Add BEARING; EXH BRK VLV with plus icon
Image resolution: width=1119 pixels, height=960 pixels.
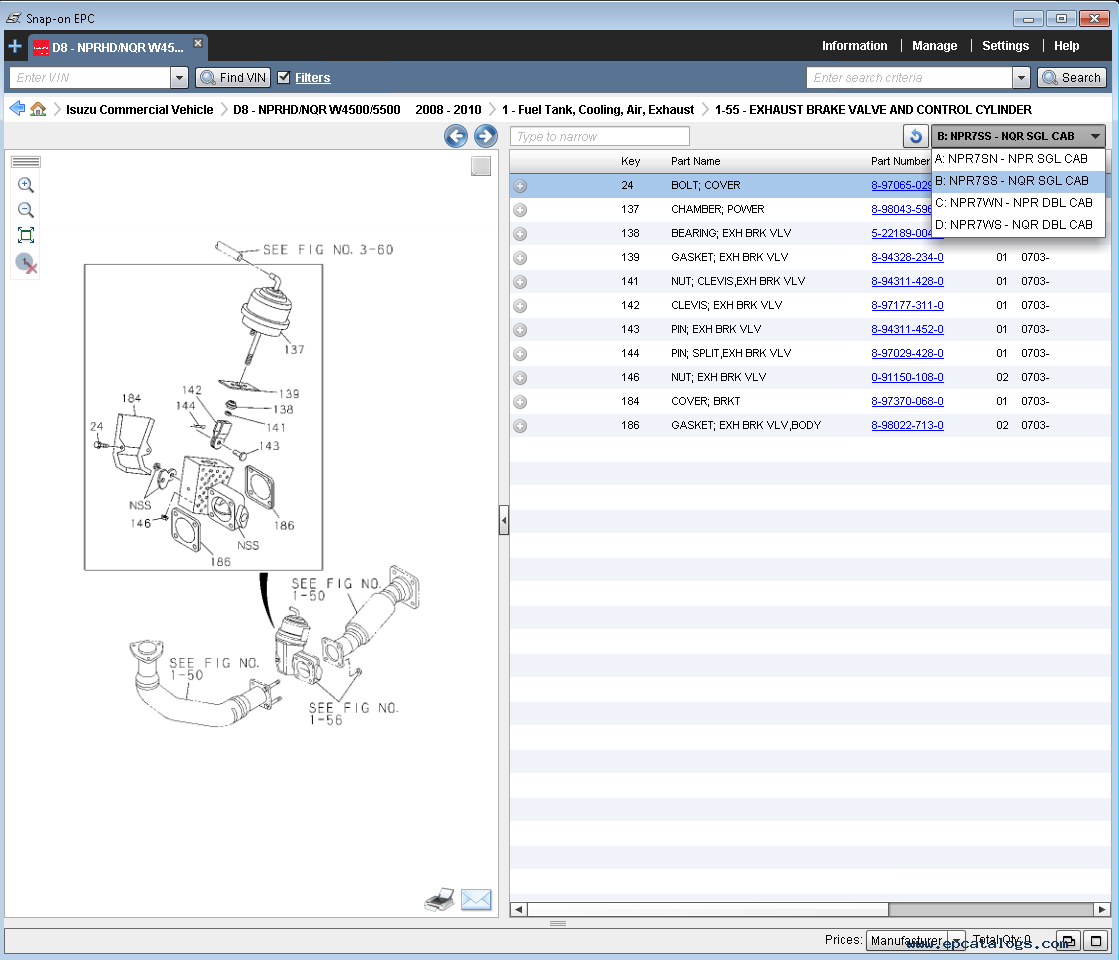coord(520,233)
